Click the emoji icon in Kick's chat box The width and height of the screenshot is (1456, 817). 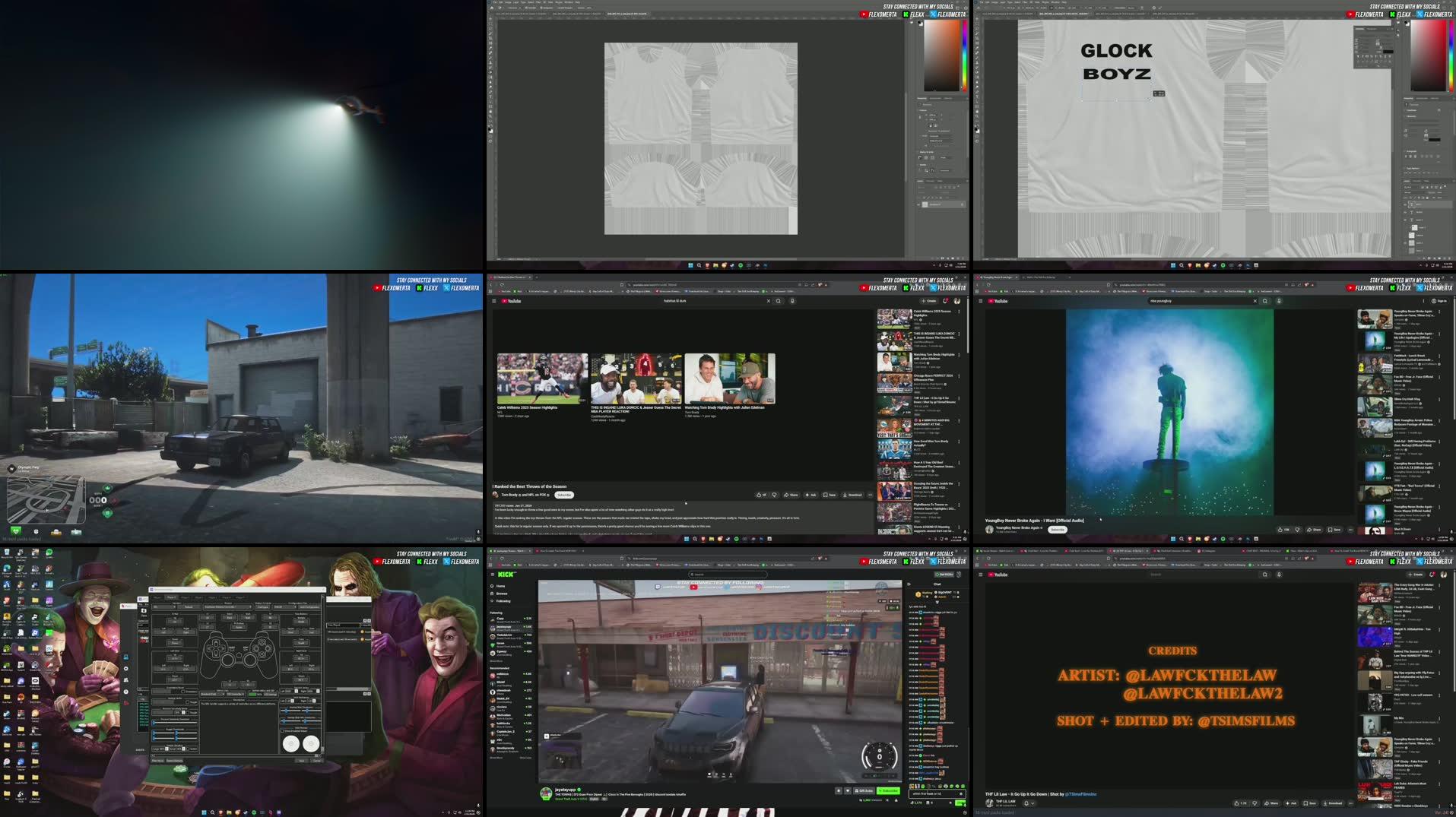(x=961, y=793)
